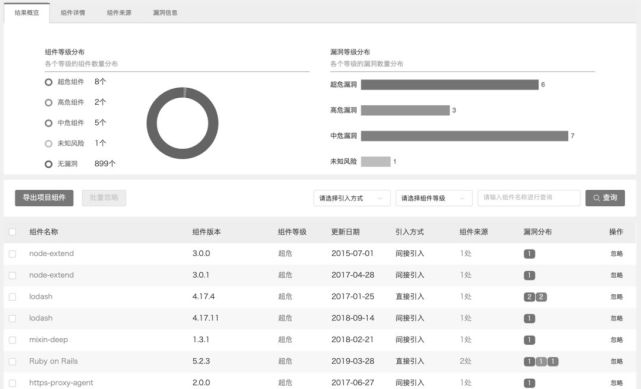Viewport: 641px width, 389px height.
Task: Click the donut chart of component levels
Action: (x=182, y=123)
